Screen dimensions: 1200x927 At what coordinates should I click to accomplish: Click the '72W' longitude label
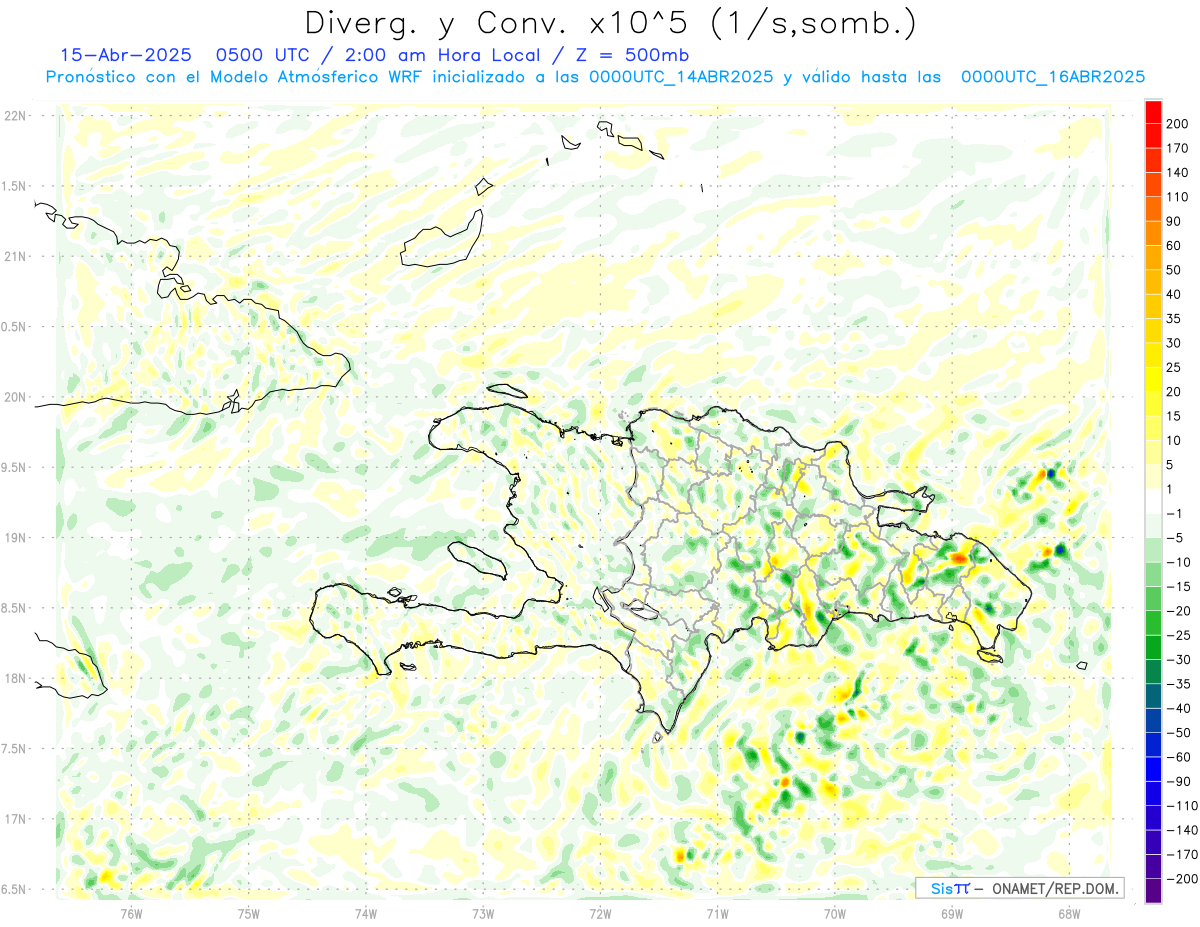click(x=600, y=912)
